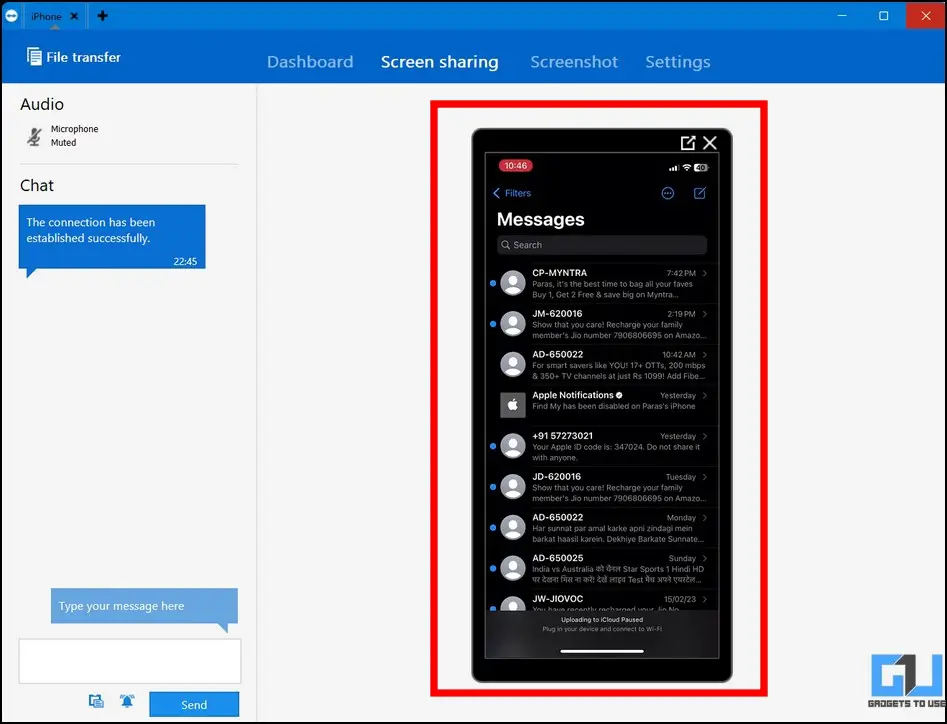Unmute the microphone icon
Screen dimensions: 947x724
tap(34, 136)
